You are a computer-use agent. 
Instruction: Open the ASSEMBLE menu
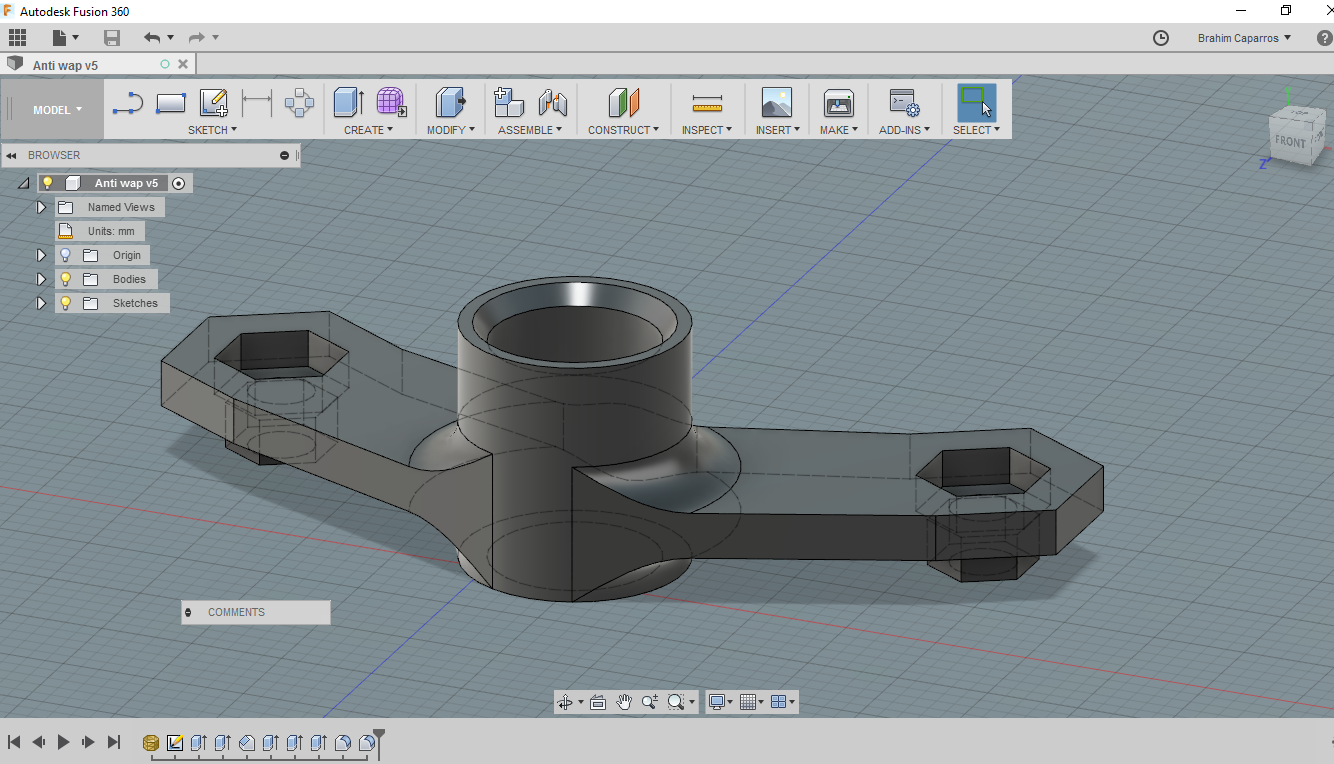point(530,130)
